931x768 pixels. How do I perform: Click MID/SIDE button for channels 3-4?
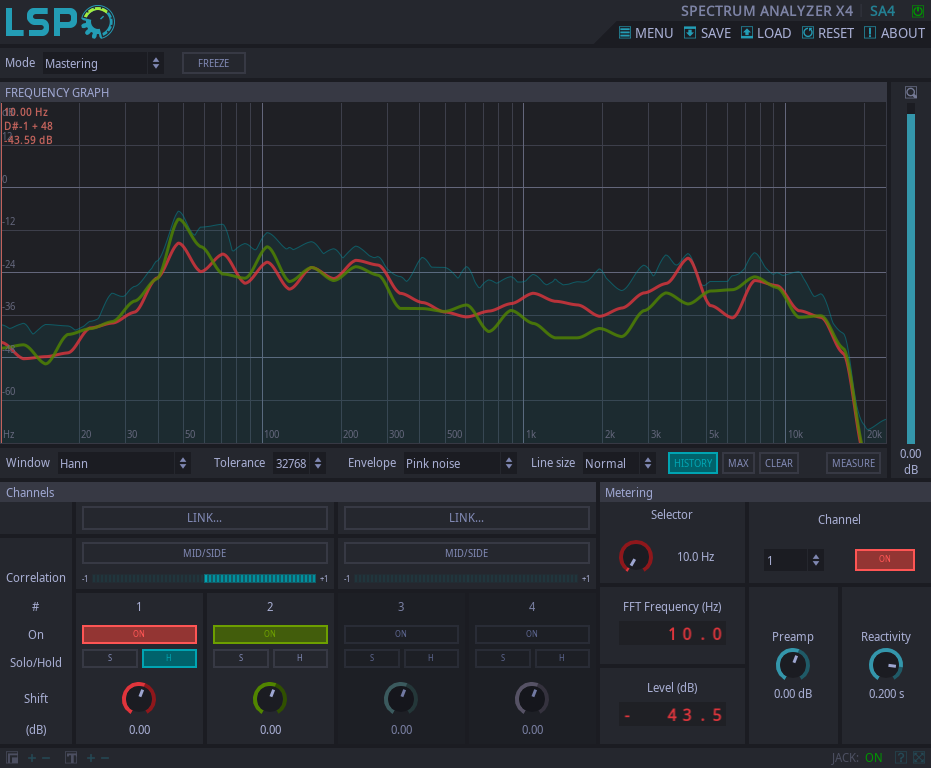point(467,553)
